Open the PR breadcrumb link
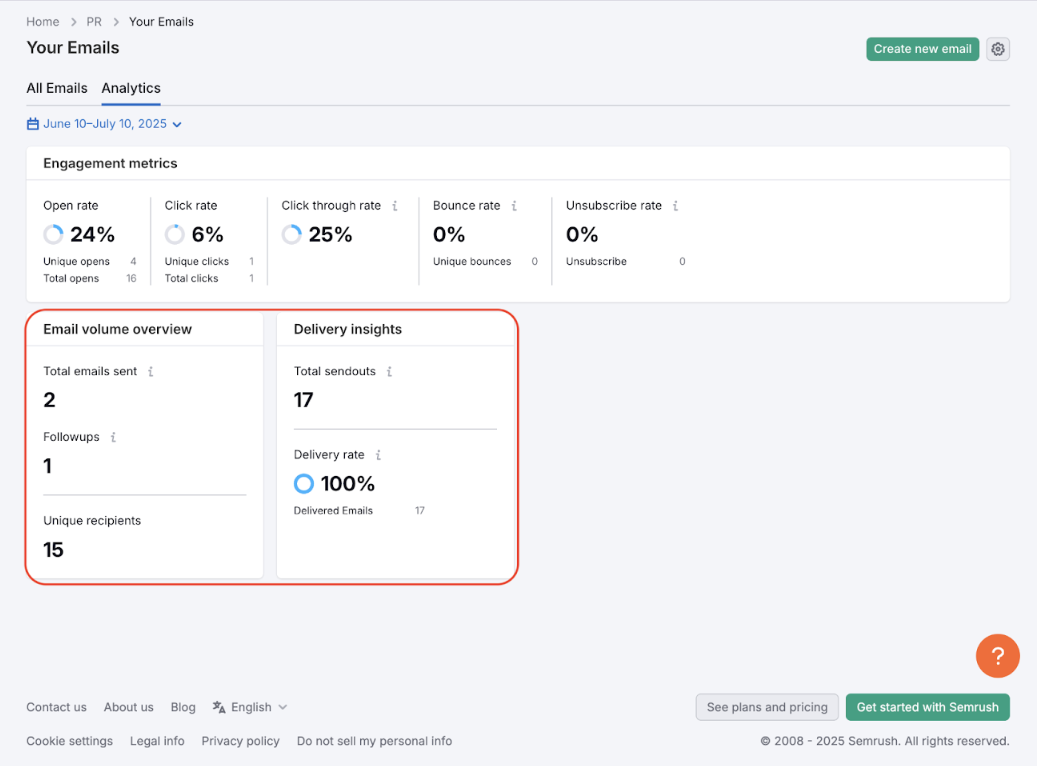Screen dimensions: 1040x766 [94, 22]
